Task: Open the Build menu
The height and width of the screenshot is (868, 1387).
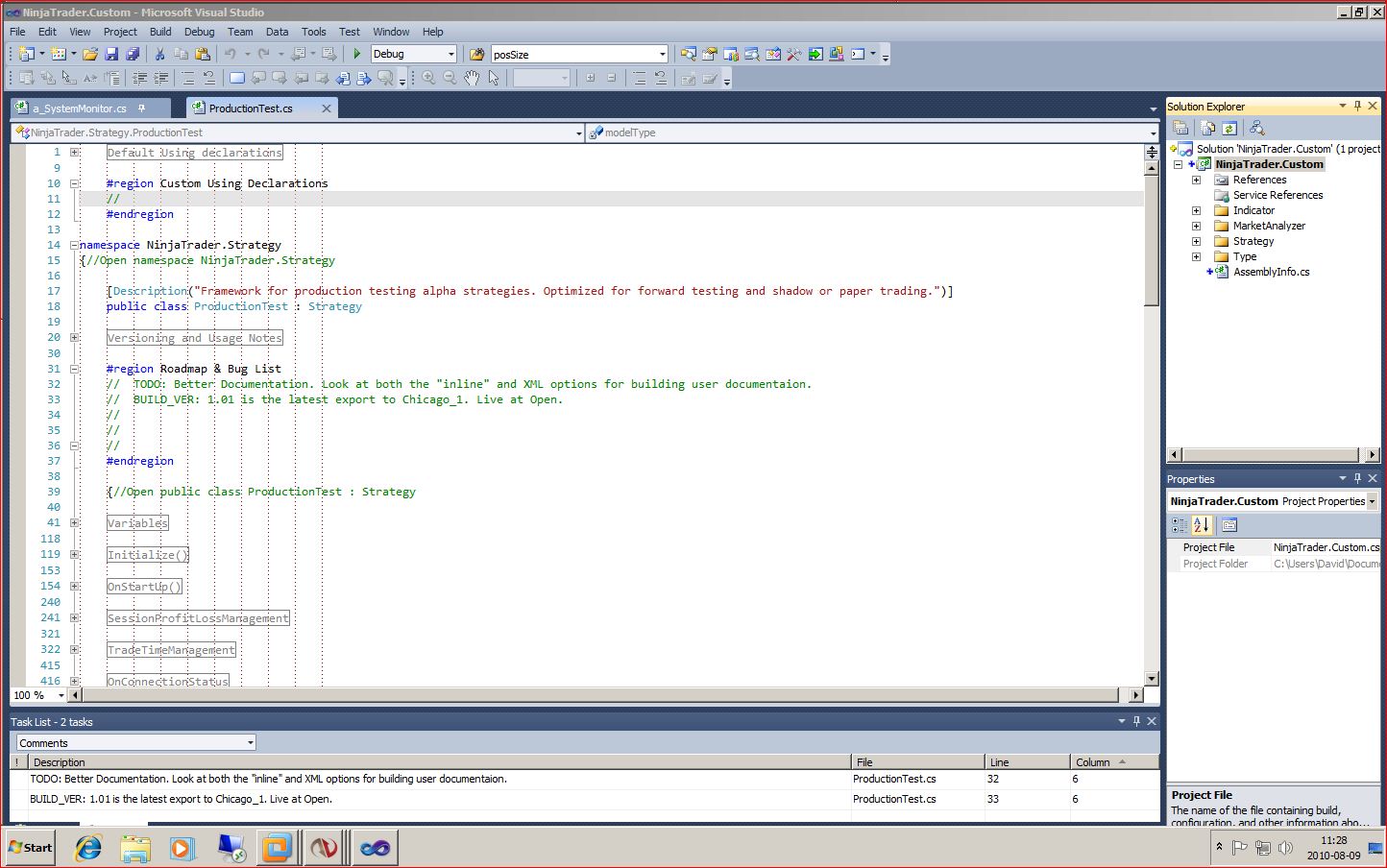Action: 160,32
